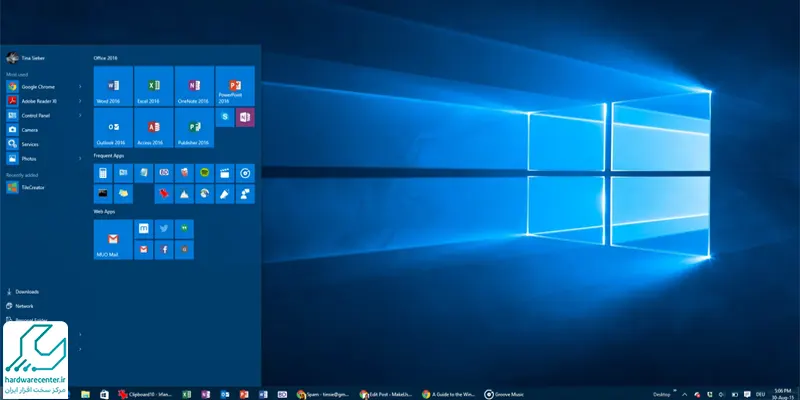This screenshot has height=400, width=800.
Task: Expand the Control Panel jump list arrow
Action: coord(80,115)
